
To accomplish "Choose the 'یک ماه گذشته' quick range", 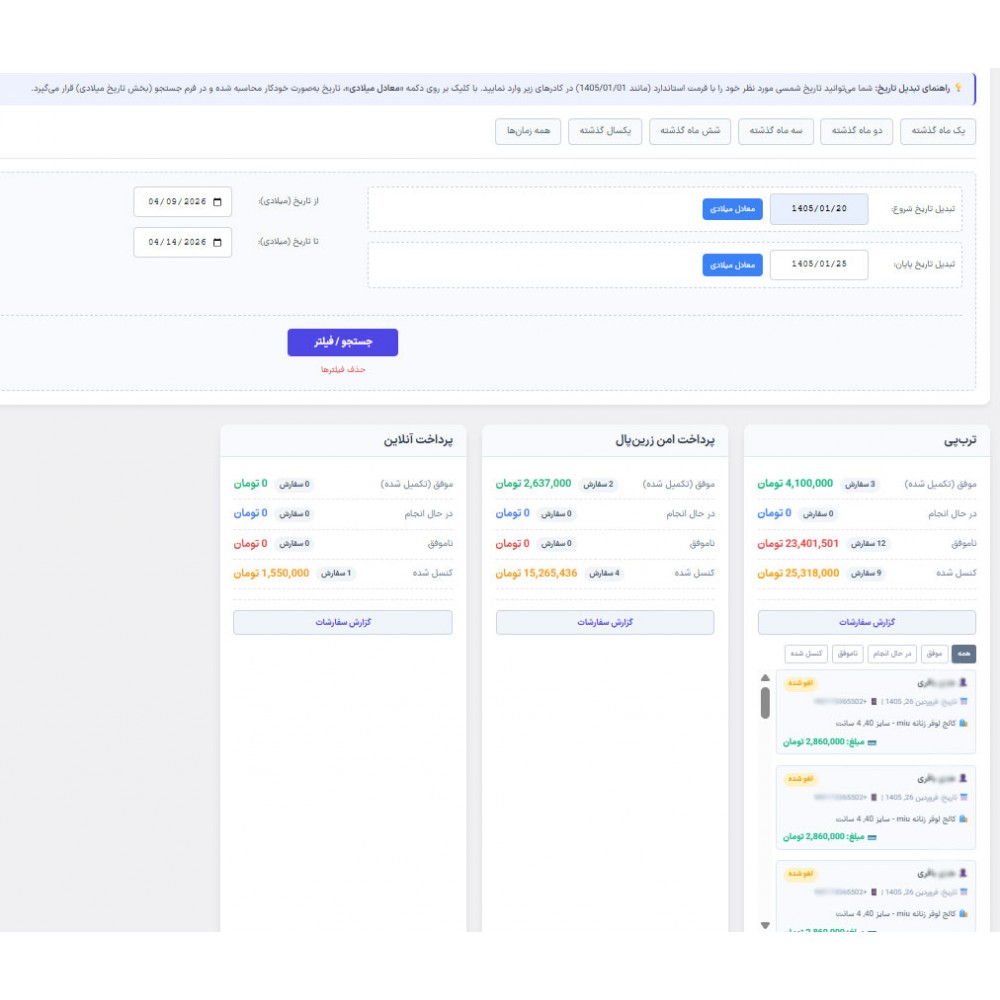I will (938, 131).
